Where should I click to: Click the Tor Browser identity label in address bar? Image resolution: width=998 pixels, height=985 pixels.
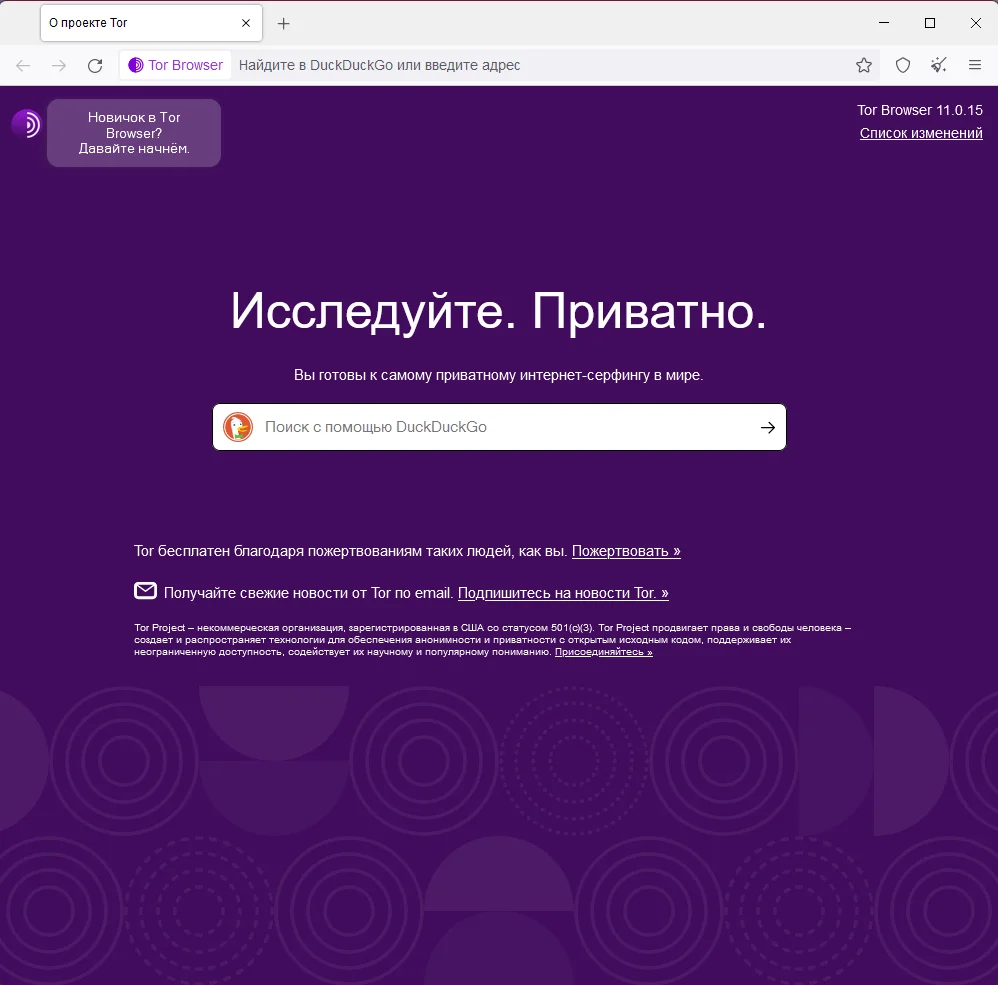coord(176,65)
